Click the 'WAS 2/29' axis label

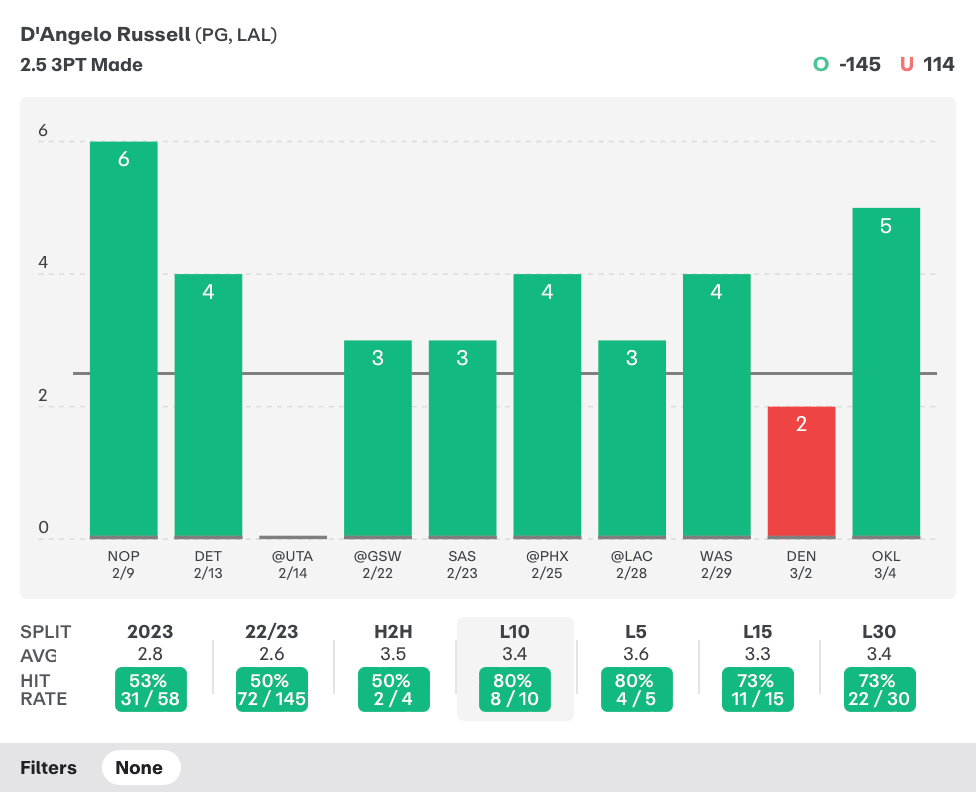[x=716, y=565]
